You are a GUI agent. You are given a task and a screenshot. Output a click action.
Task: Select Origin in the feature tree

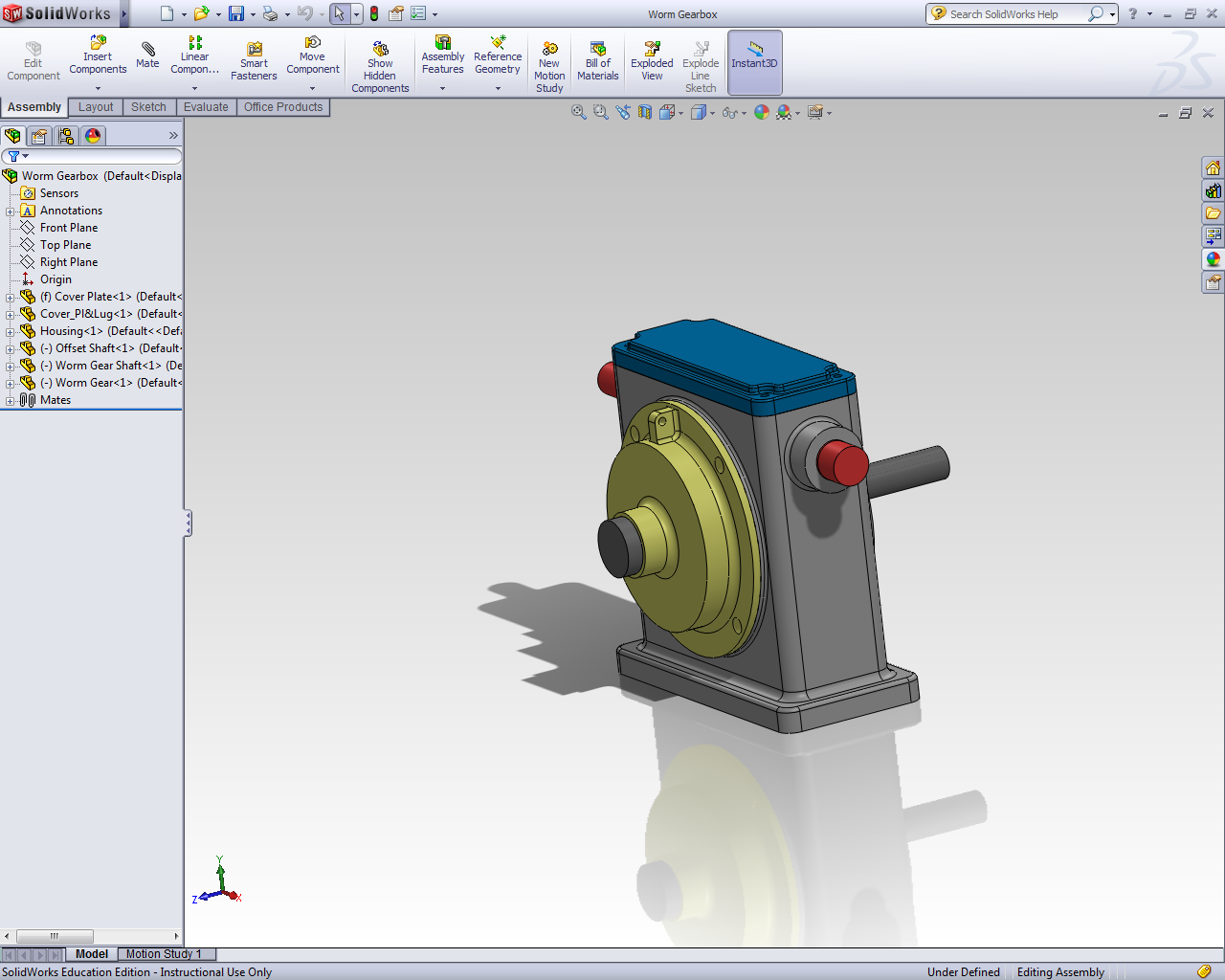(56, 279)
